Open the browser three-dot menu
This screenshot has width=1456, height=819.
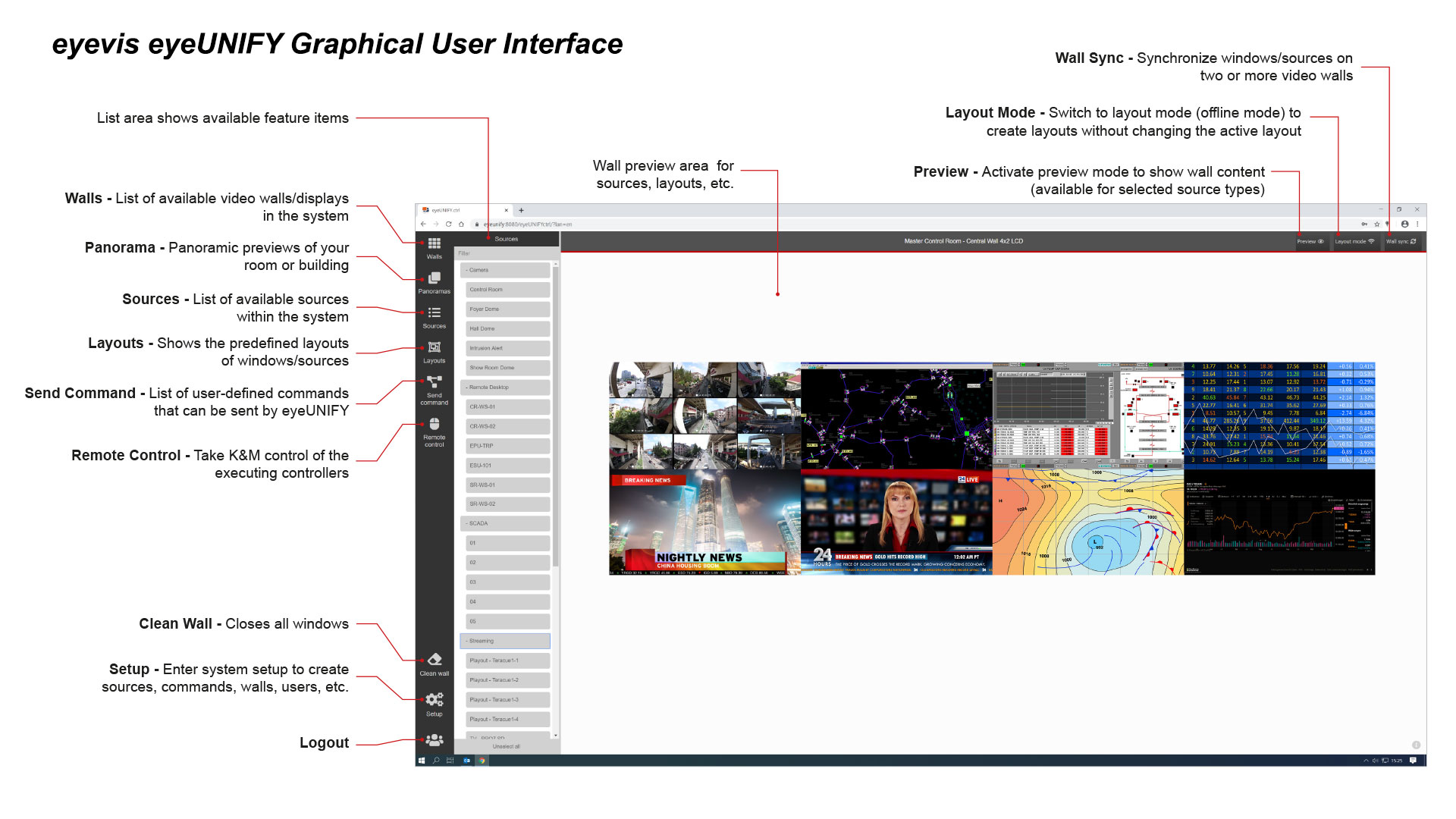[x=1417, y=224]
